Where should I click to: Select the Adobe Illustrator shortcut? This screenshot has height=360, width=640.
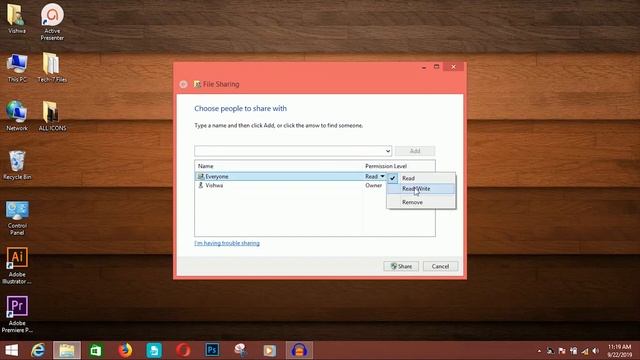tap(17, 266)
